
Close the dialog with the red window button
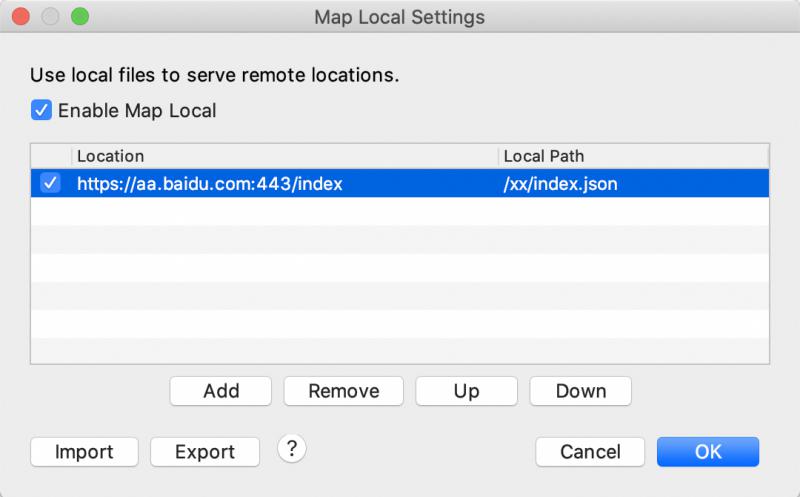(21, 17)
